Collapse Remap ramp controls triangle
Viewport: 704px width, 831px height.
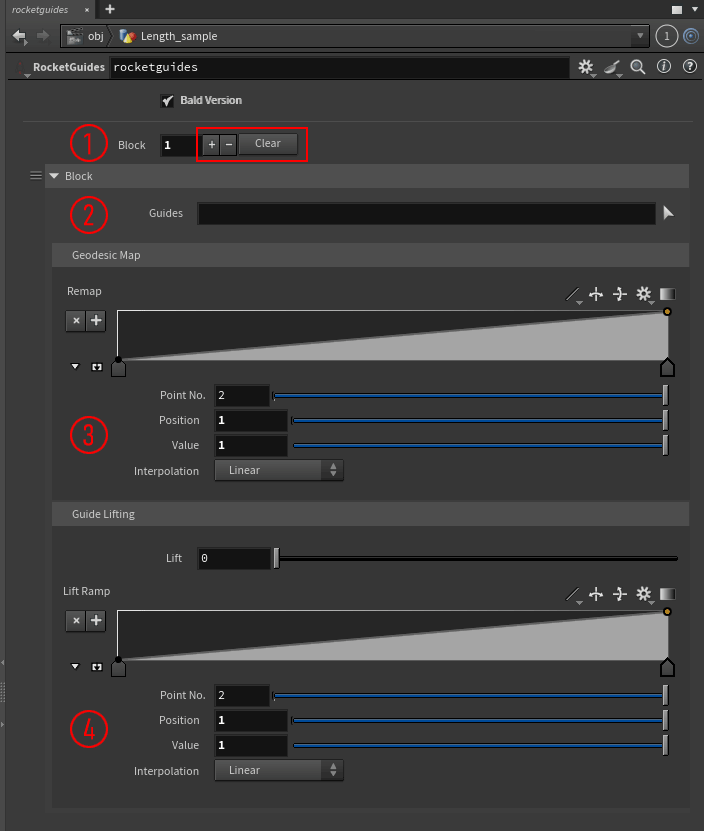pos(75,366)
